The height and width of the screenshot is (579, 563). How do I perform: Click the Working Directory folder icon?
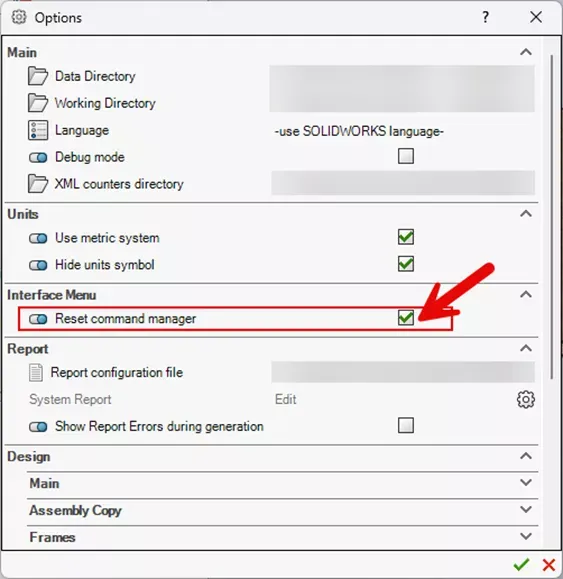tap(38, 103)
